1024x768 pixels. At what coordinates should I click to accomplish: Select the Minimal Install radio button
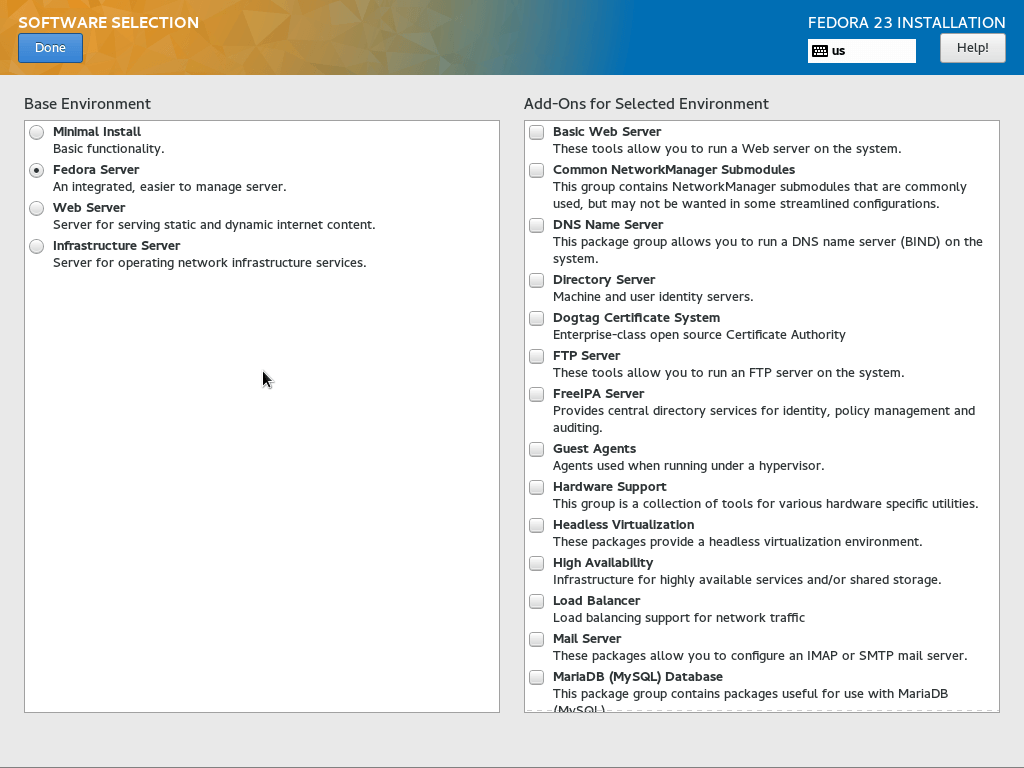tap(37, 132)
